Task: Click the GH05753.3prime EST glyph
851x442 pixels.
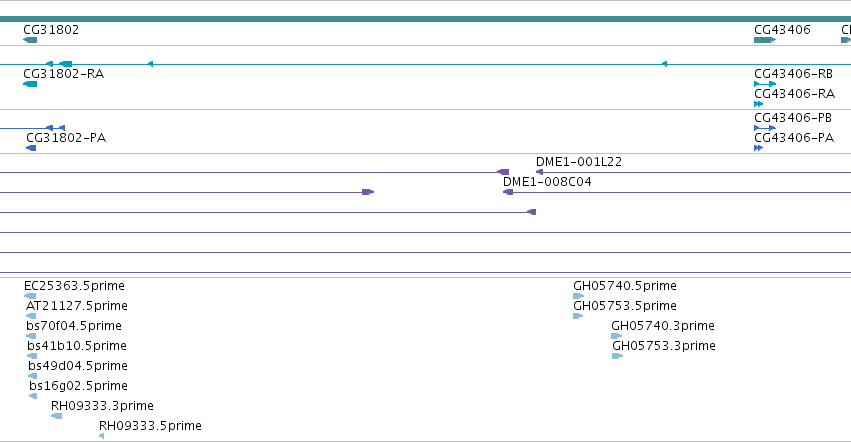Action: point(618,356)
